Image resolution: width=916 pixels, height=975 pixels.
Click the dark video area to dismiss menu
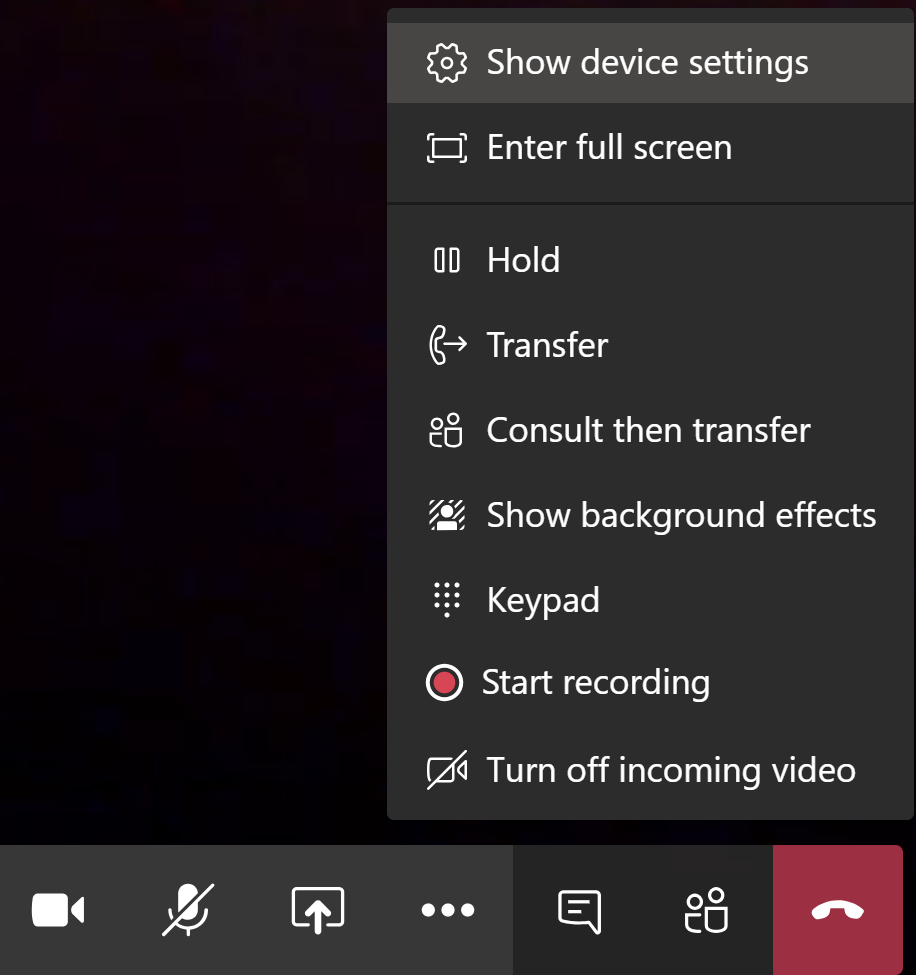(x=190, y=400)
